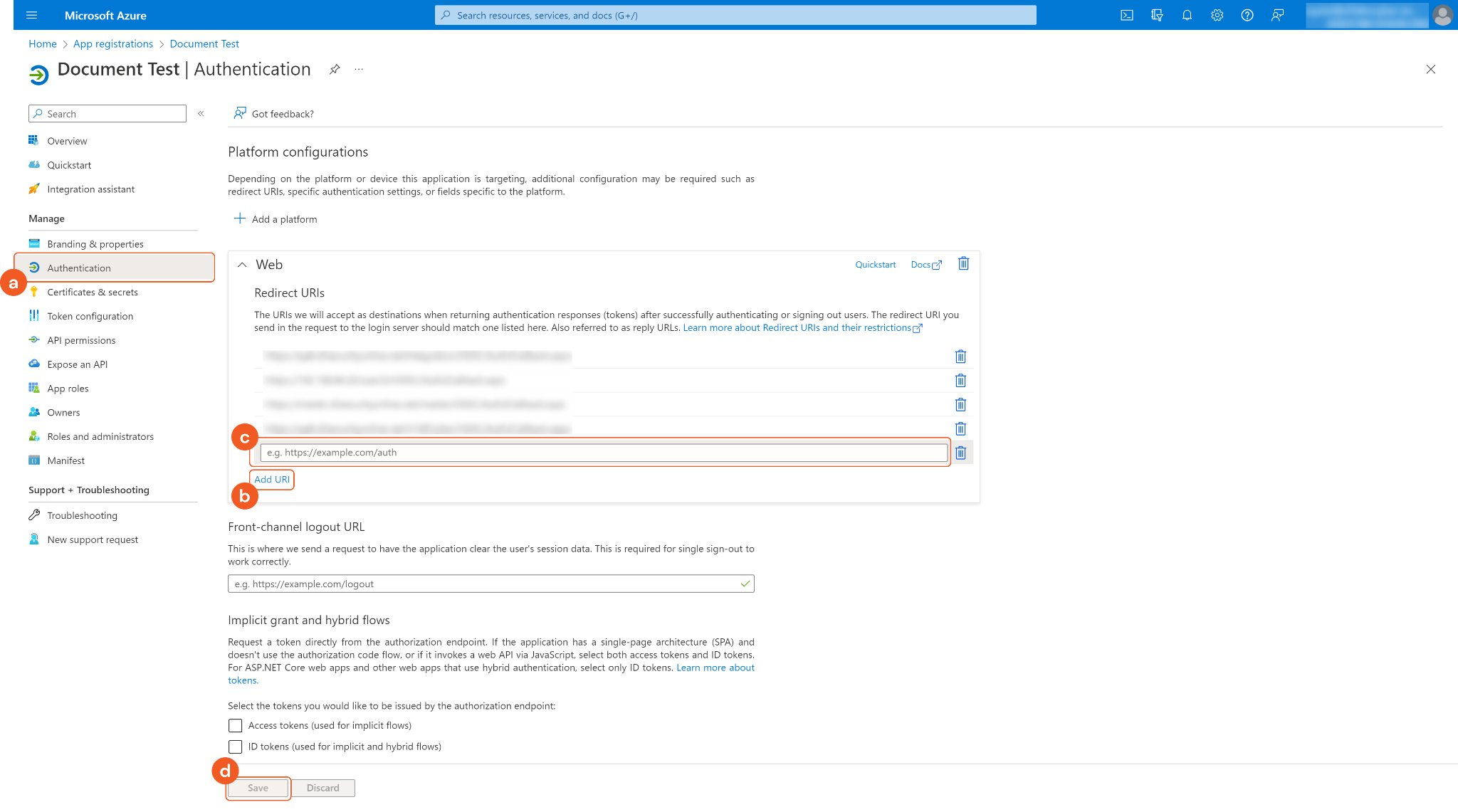Remove the empty redirect URI row

tap(960, 453)
